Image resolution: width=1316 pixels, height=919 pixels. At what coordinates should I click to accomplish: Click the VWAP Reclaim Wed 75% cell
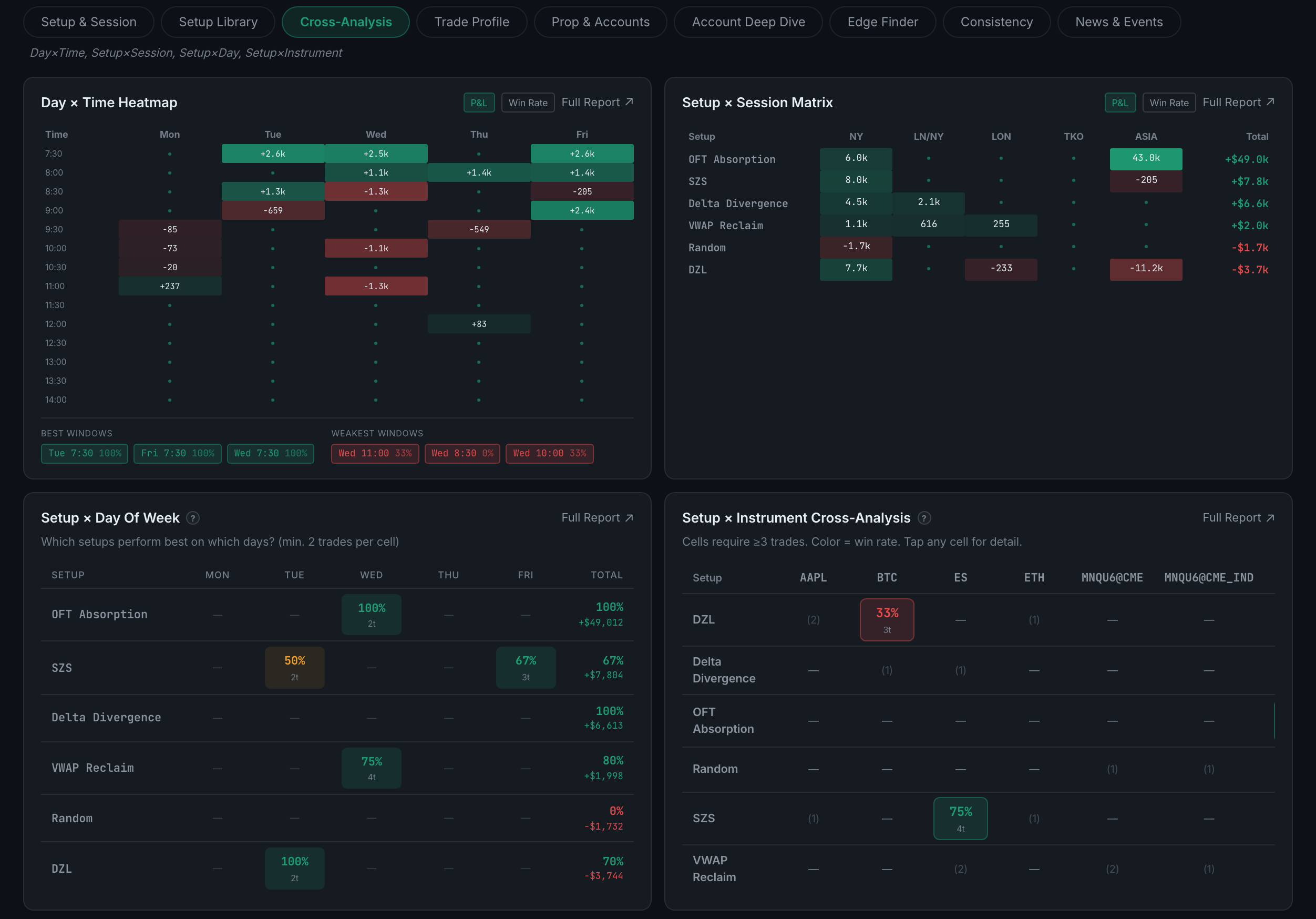[x=372, y=768]
